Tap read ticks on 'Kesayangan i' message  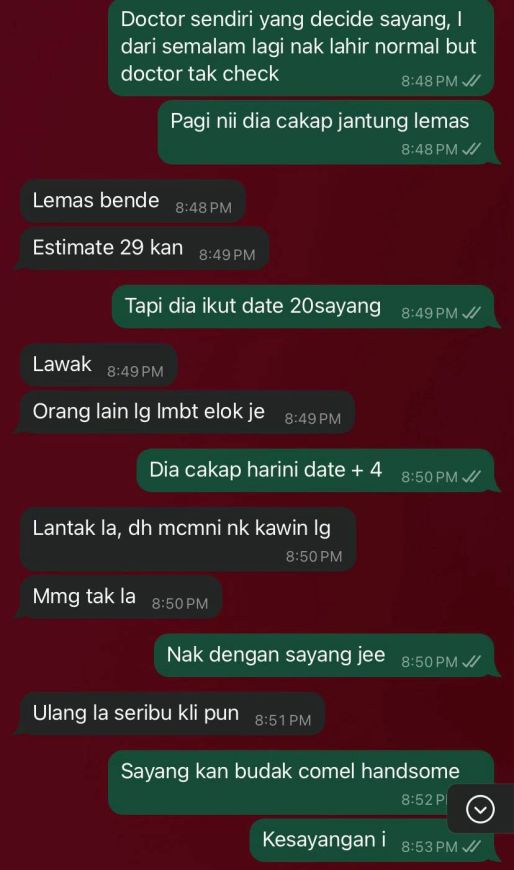click(471, 847)
